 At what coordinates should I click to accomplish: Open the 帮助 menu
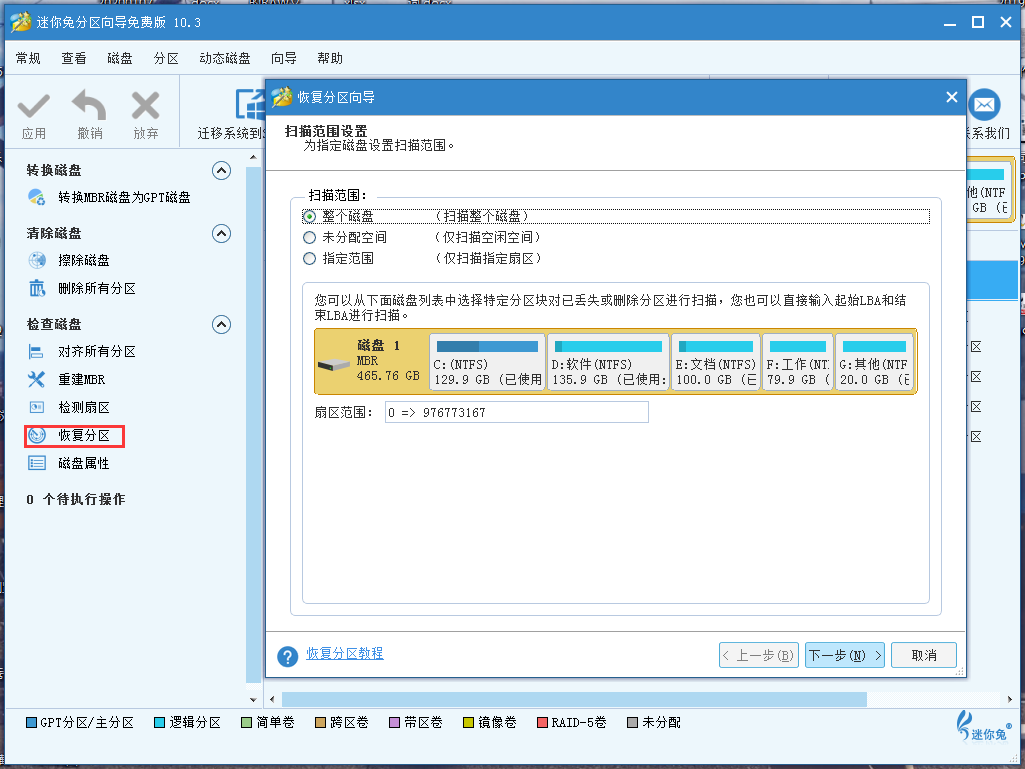(x=330, y=58)
